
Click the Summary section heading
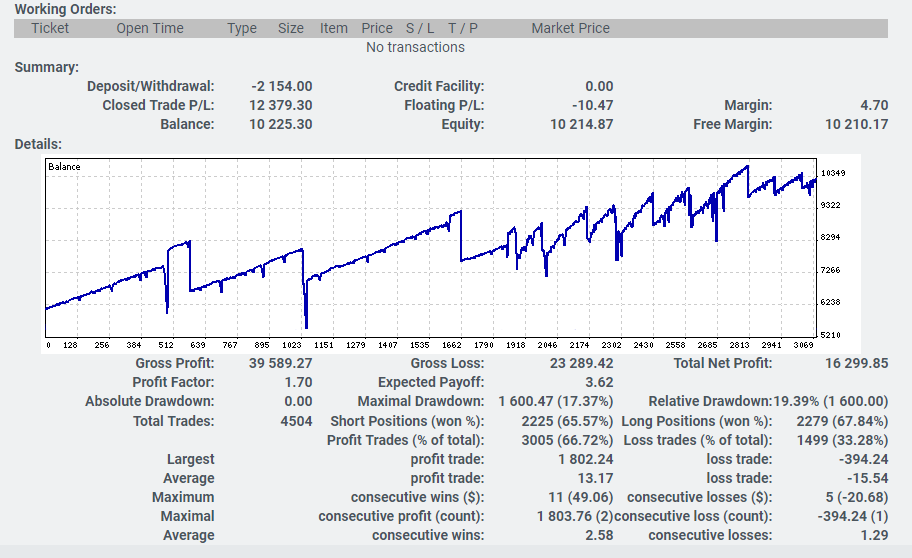(x=46, y=67)
